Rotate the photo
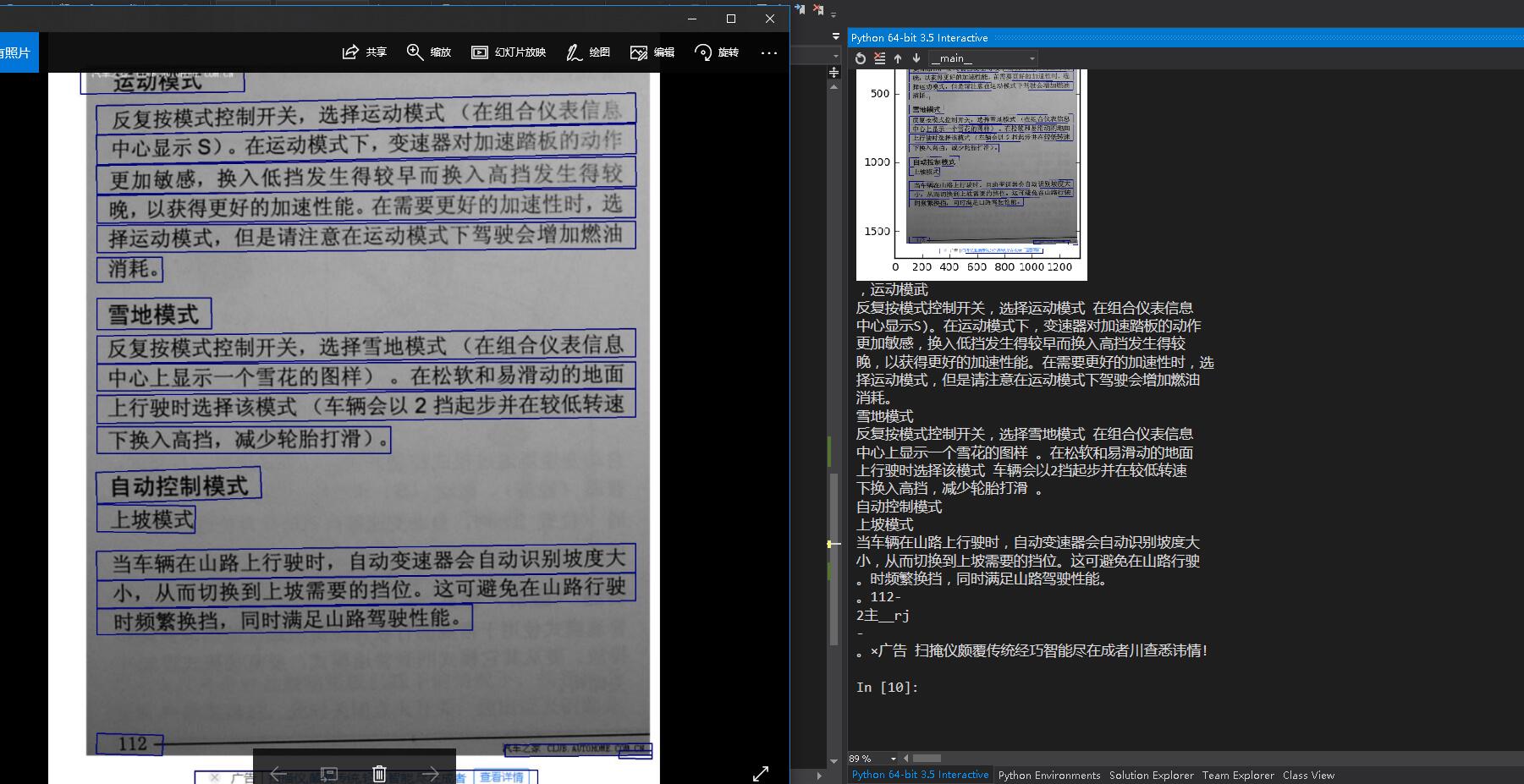Viewport: 1524px width, 784px height. pos(703,52)
